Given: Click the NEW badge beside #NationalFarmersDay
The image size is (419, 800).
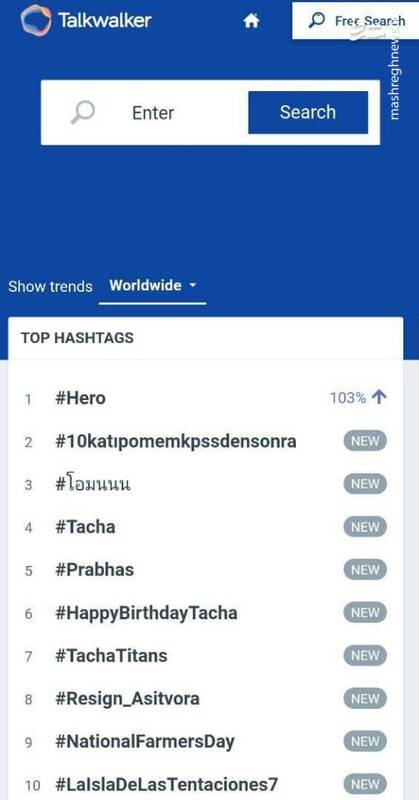Looking at the screenshot, I should 365,741.
